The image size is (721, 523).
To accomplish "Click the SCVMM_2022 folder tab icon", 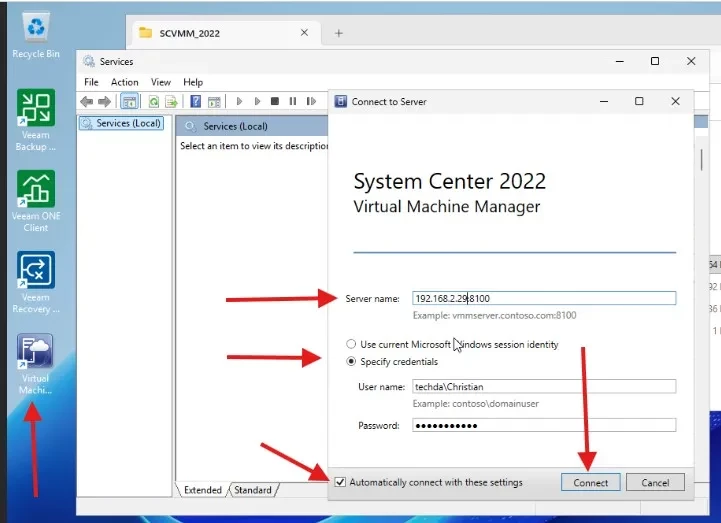I will (x=145, y=33).
